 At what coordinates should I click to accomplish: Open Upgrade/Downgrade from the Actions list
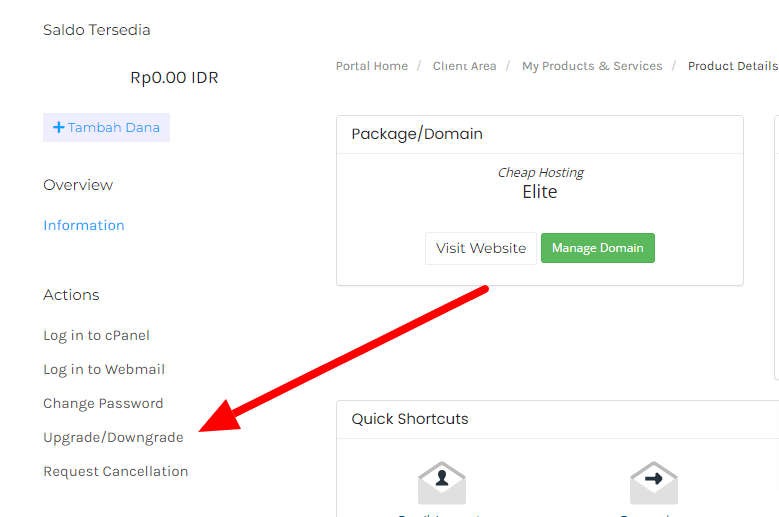[113, 437]
